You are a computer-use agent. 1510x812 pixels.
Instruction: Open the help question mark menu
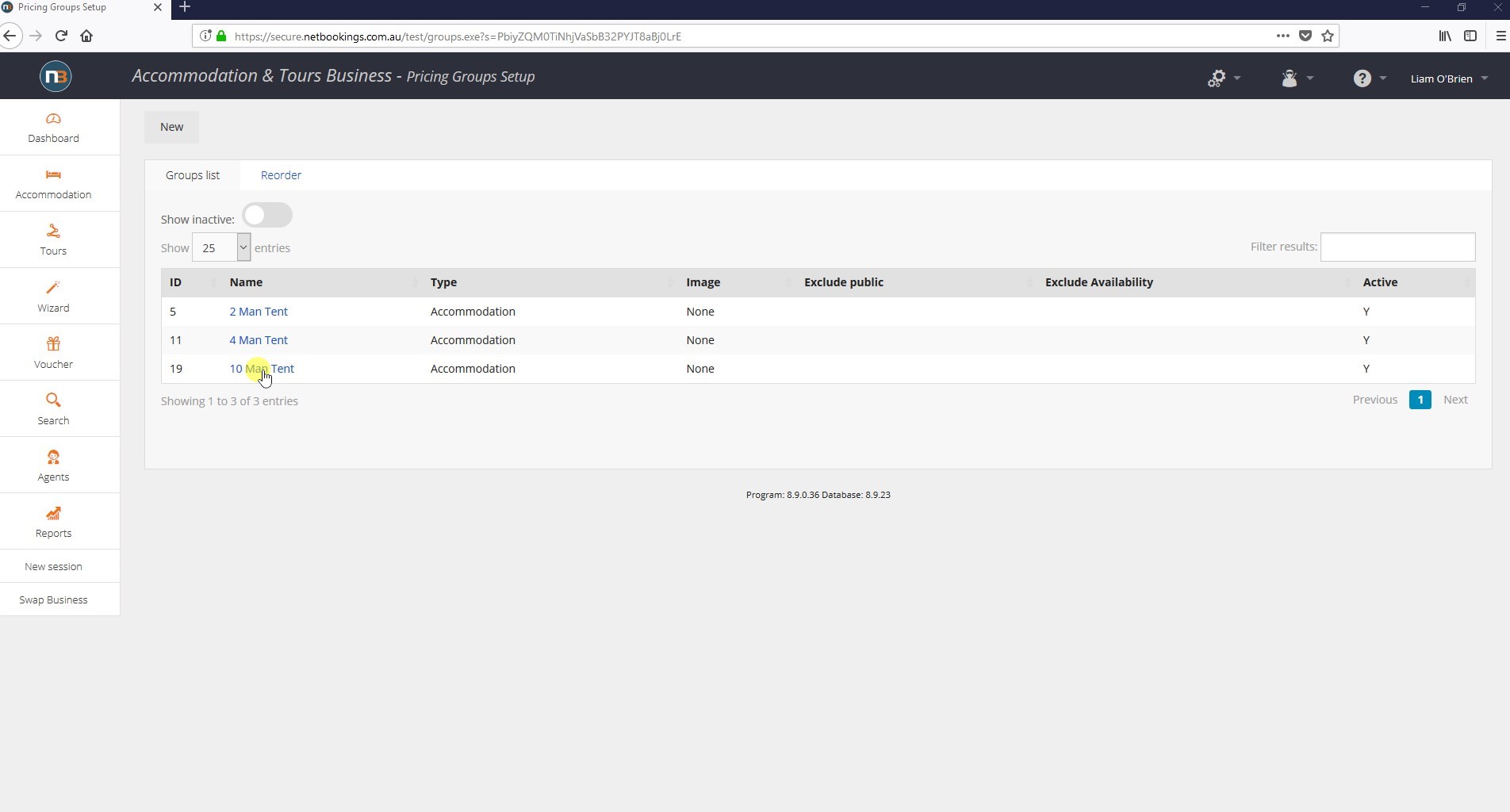pos(1370,78)
